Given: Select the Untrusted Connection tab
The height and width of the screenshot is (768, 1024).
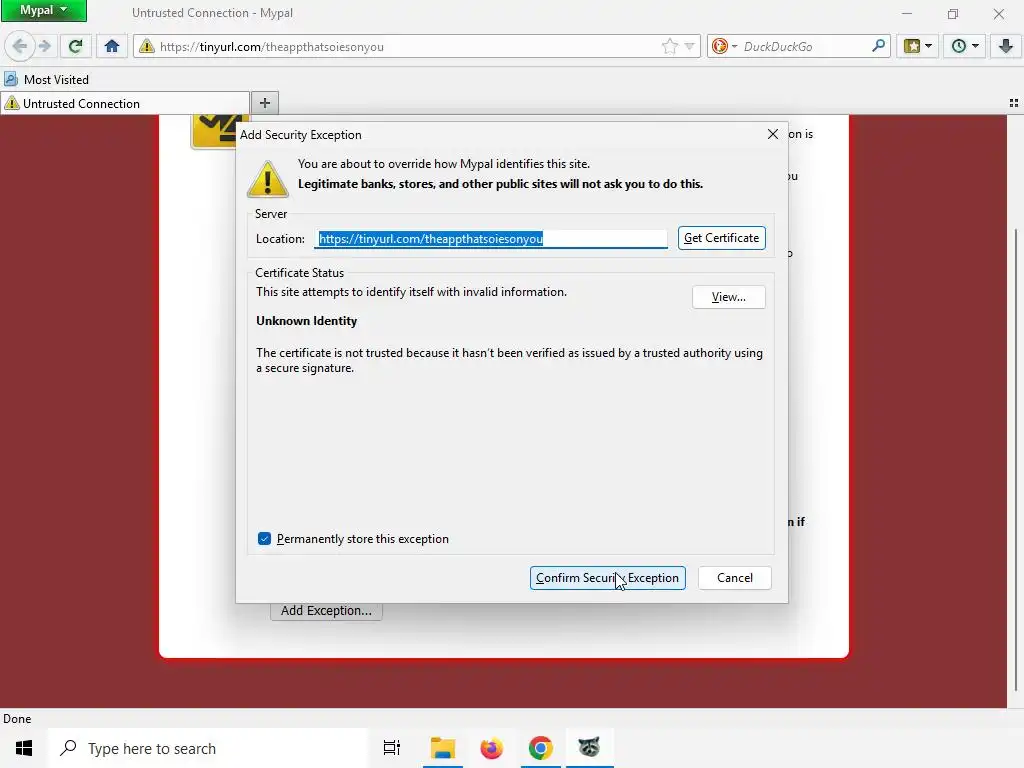Looking at the screenshot, I should pyautogui.click(x=125, y=103).
